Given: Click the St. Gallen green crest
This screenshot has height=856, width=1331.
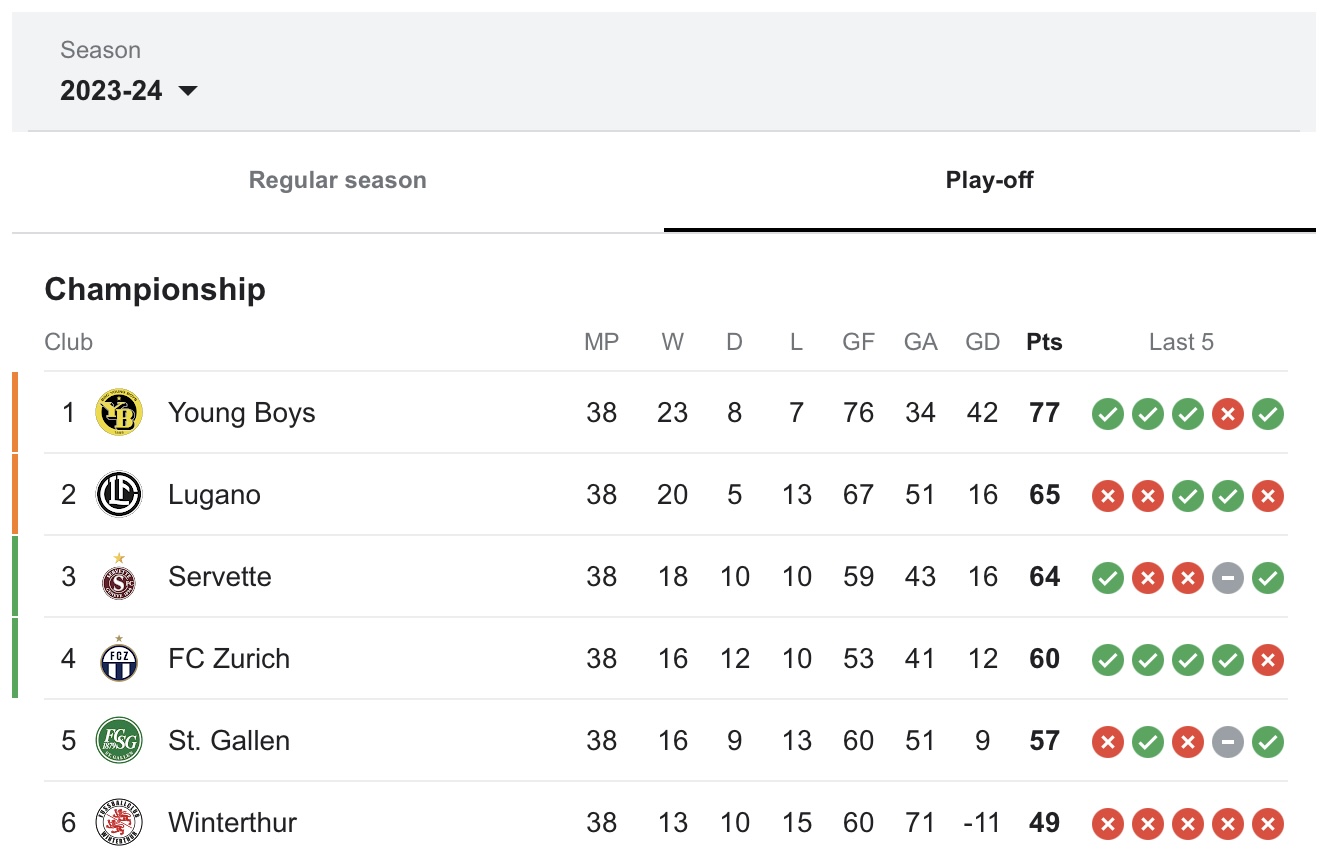Looking at the screenshot, I should 119,741.
